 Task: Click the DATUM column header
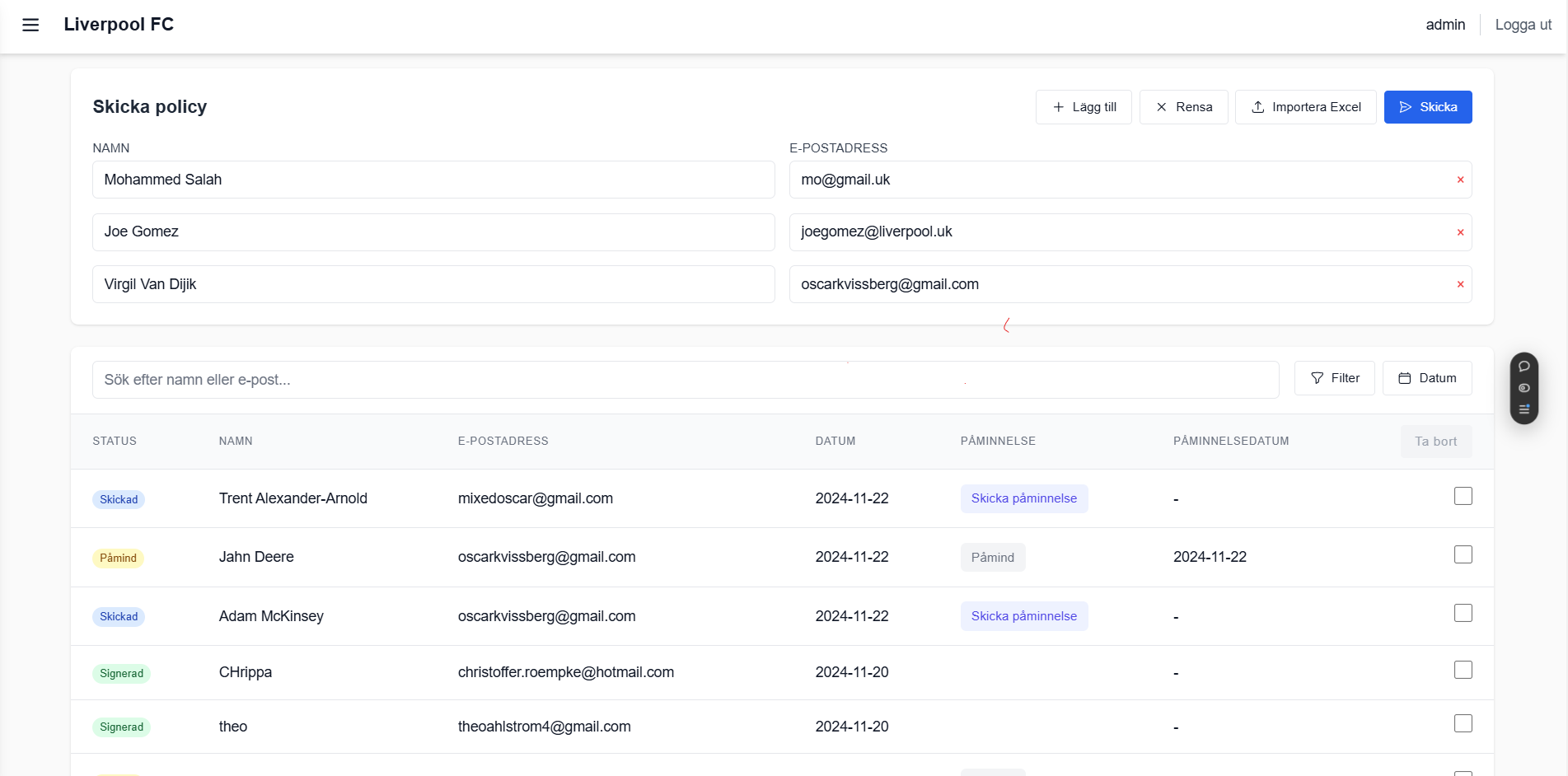[835, 442]
